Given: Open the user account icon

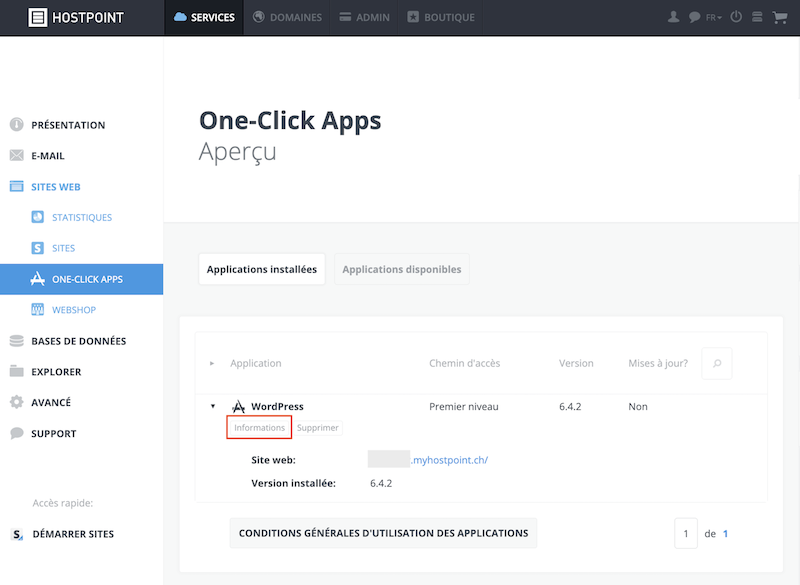Looking at the screenshot, I should pyautogui.click(x=673, y=17).
